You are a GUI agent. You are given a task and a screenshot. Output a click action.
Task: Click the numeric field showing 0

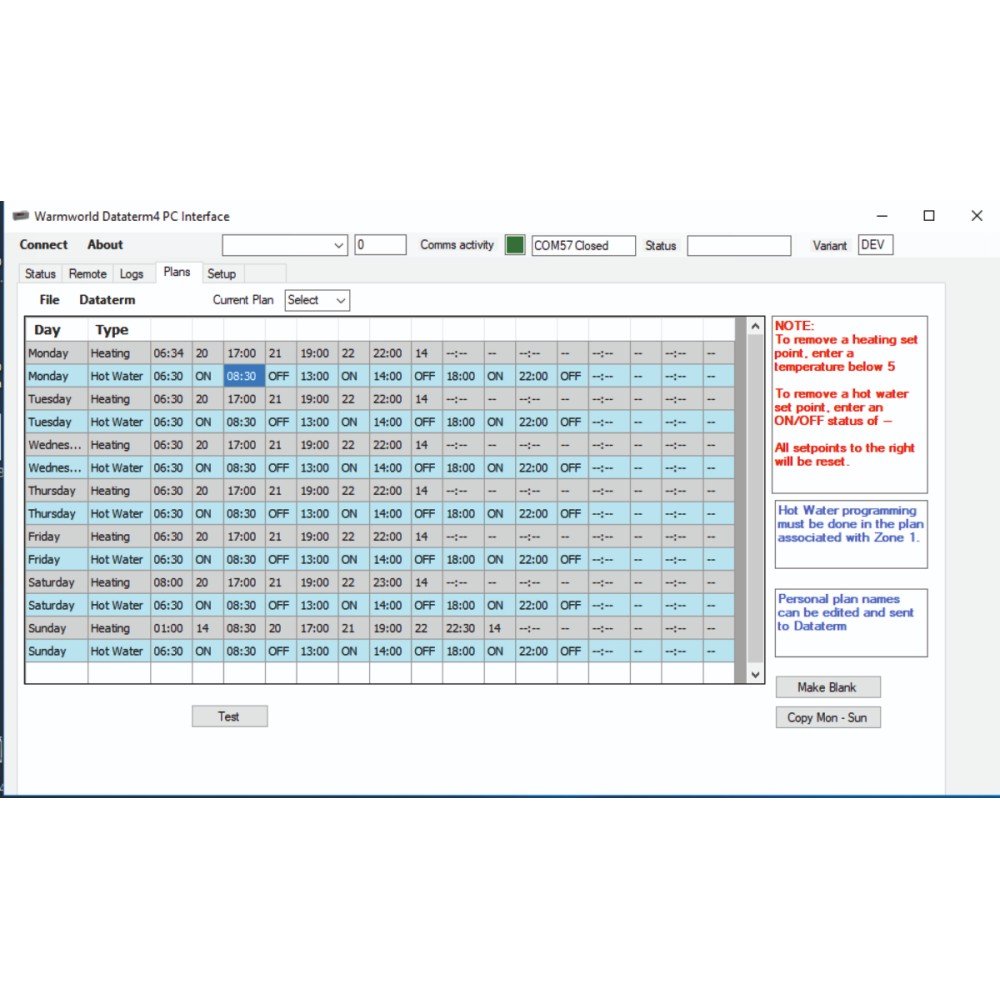380,245
